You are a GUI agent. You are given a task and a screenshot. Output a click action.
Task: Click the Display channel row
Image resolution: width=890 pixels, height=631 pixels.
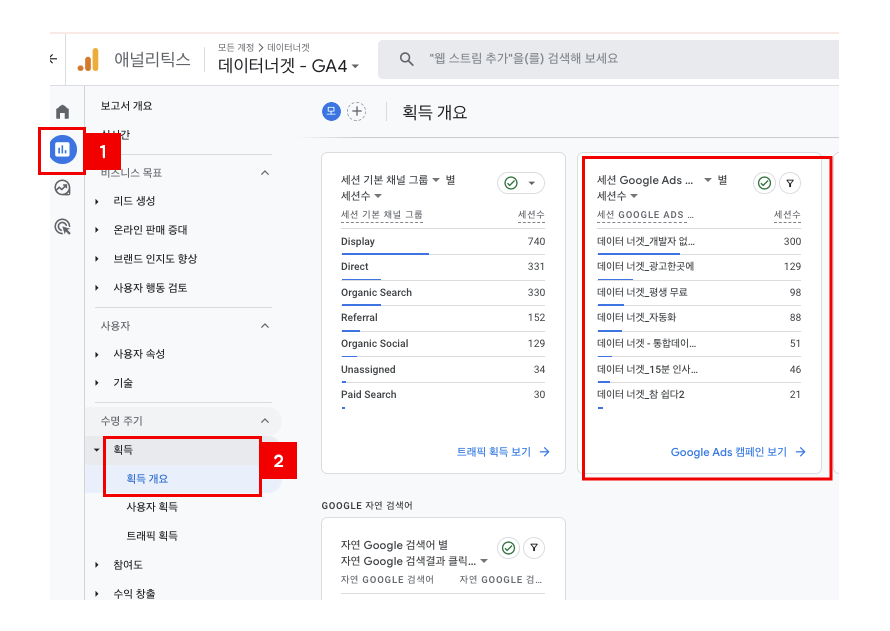(x=443, y=242)
